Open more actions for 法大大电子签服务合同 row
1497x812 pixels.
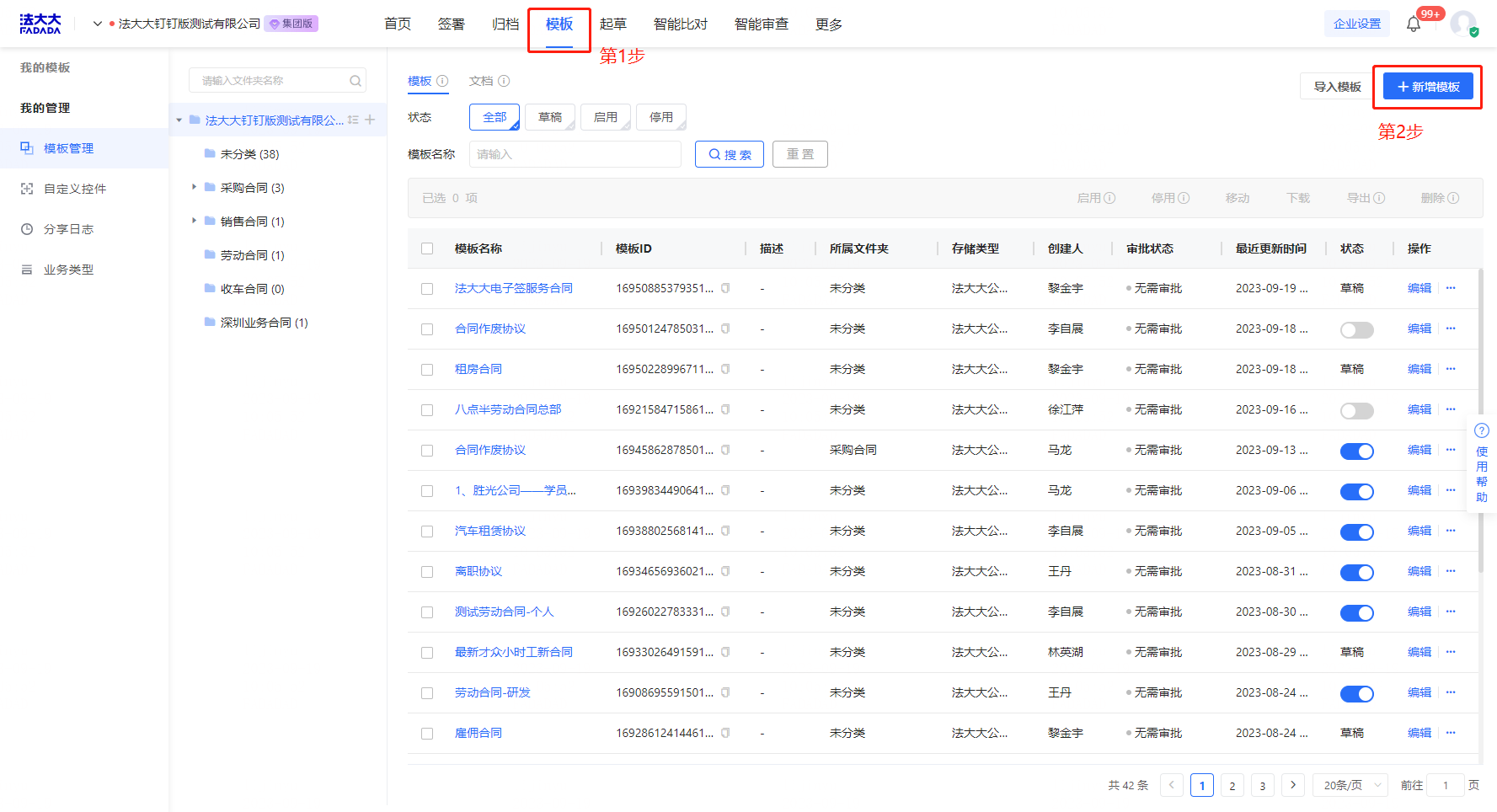pyautogui.click(x=1451, y=288)
